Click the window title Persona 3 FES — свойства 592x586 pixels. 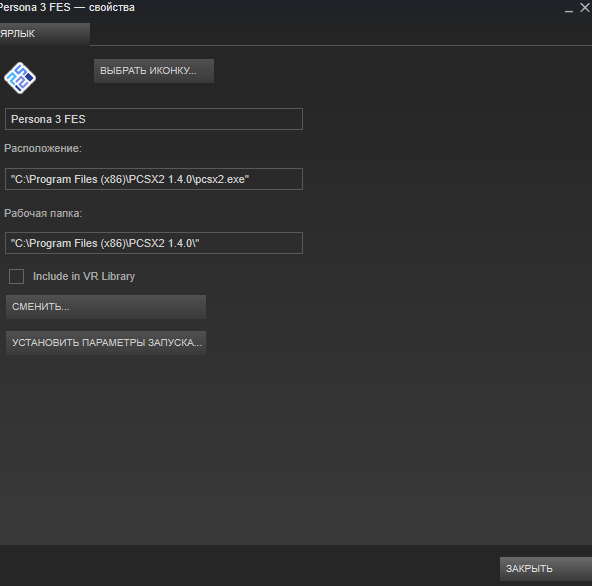[x=67, y=8]
